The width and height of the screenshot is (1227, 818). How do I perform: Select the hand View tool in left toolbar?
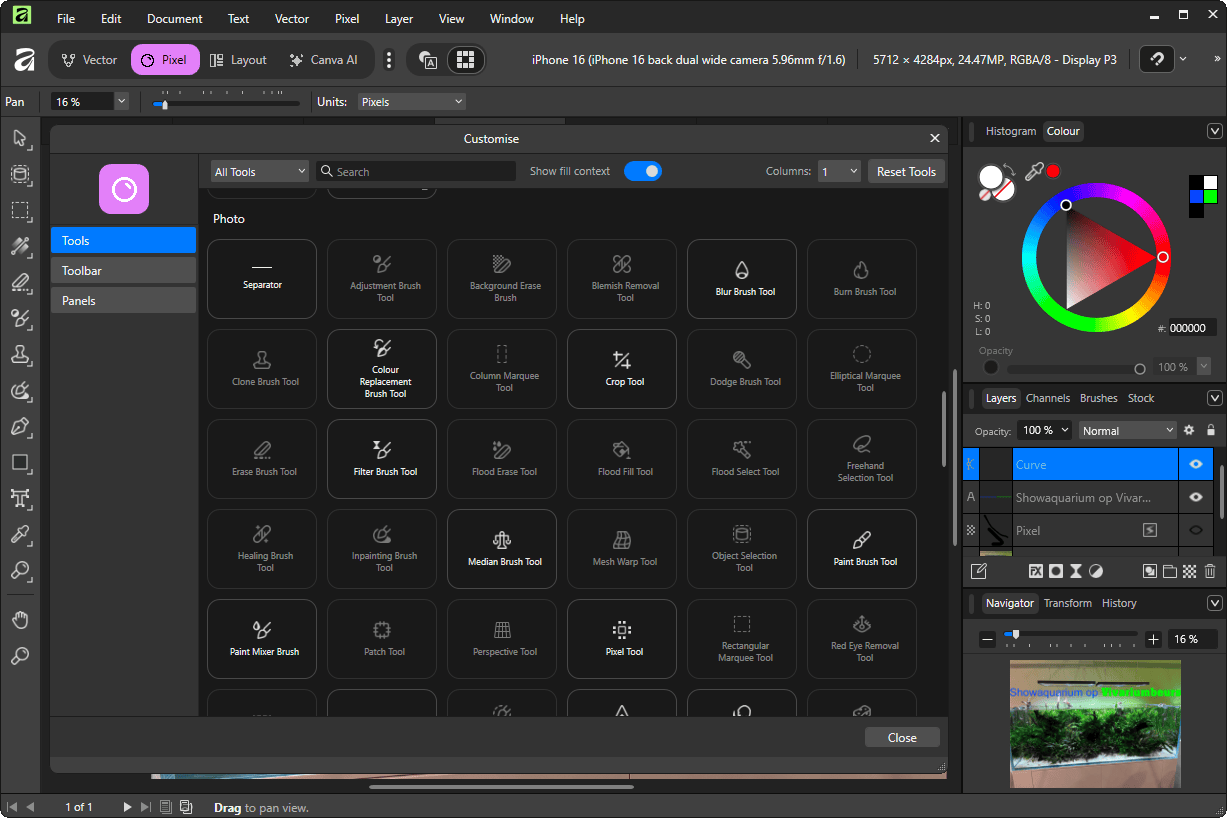click(20, 620)
